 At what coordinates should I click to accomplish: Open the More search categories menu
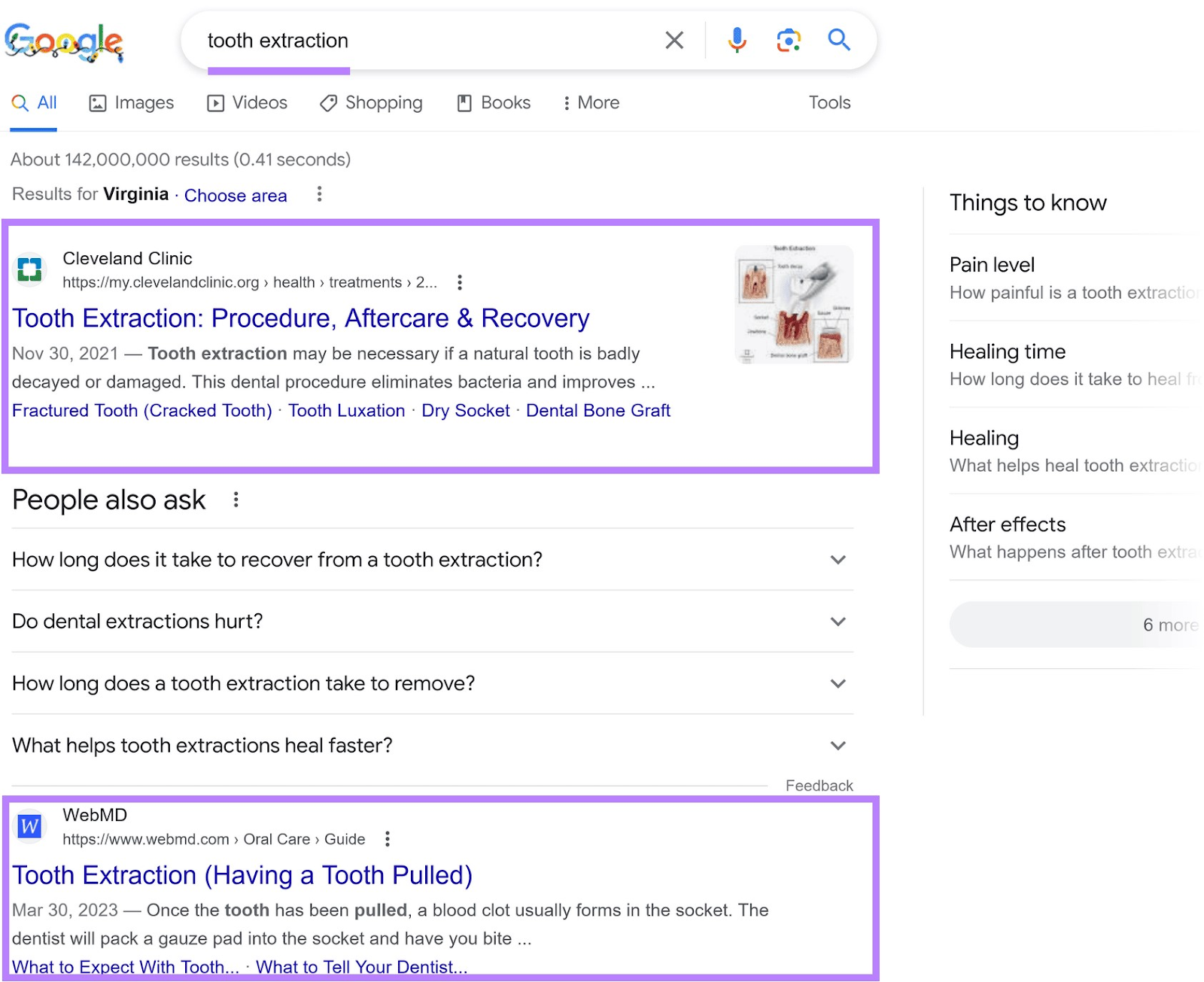591,102
